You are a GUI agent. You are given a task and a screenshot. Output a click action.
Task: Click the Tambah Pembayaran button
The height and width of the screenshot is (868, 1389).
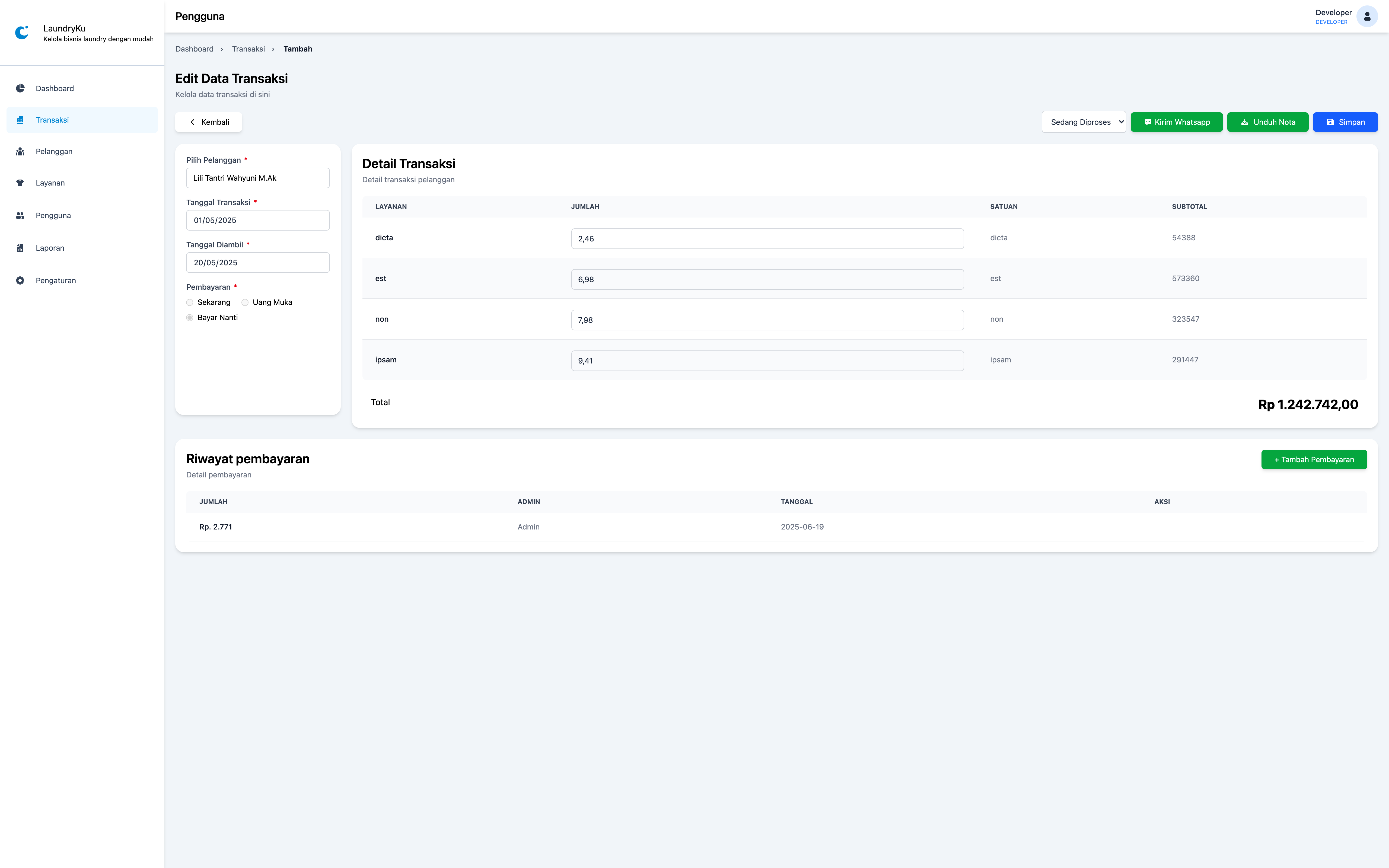coord(1313,459)
